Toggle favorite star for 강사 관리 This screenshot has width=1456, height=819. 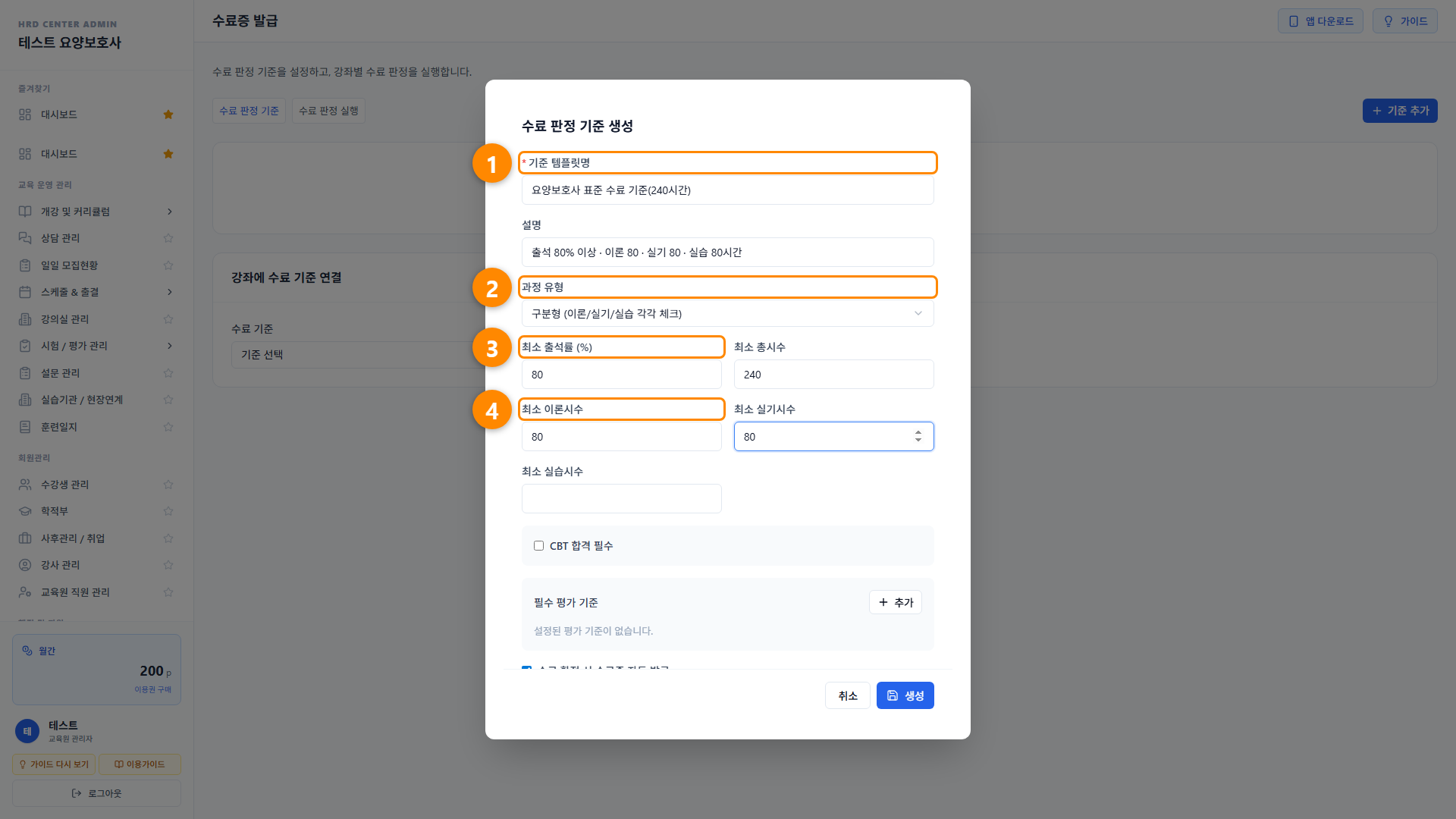point(168,565)
